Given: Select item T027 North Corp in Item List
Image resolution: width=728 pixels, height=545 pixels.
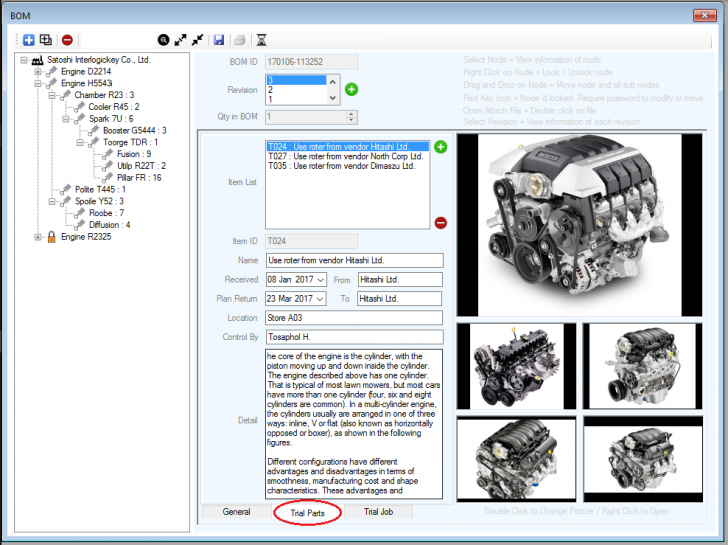Looking at the screenshot, I should pos(344,156).
